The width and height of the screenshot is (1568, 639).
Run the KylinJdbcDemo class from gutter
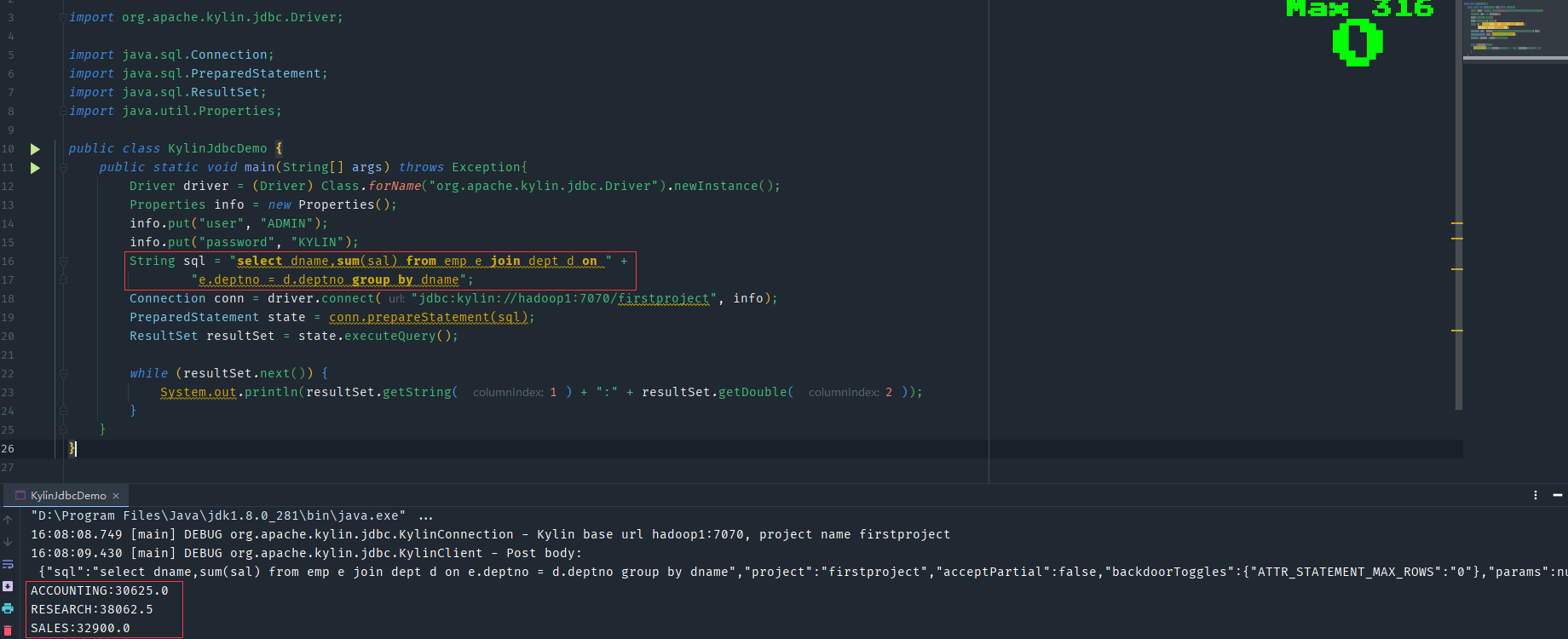click(x=35, y=149)
